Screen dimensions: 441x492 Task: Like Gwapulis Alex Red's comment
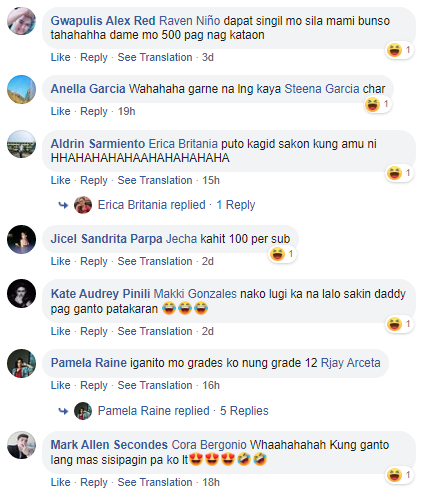tap(60, 57)
